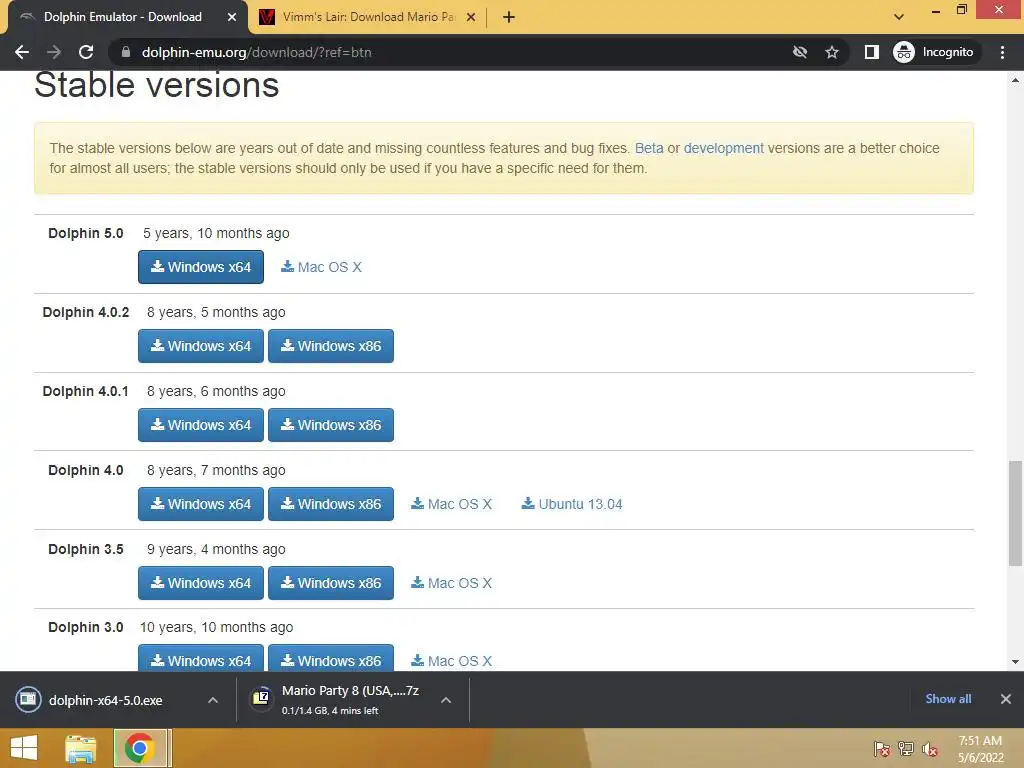
Task: Click the forward navigation arrow
Action: click(x=54, y=52)
